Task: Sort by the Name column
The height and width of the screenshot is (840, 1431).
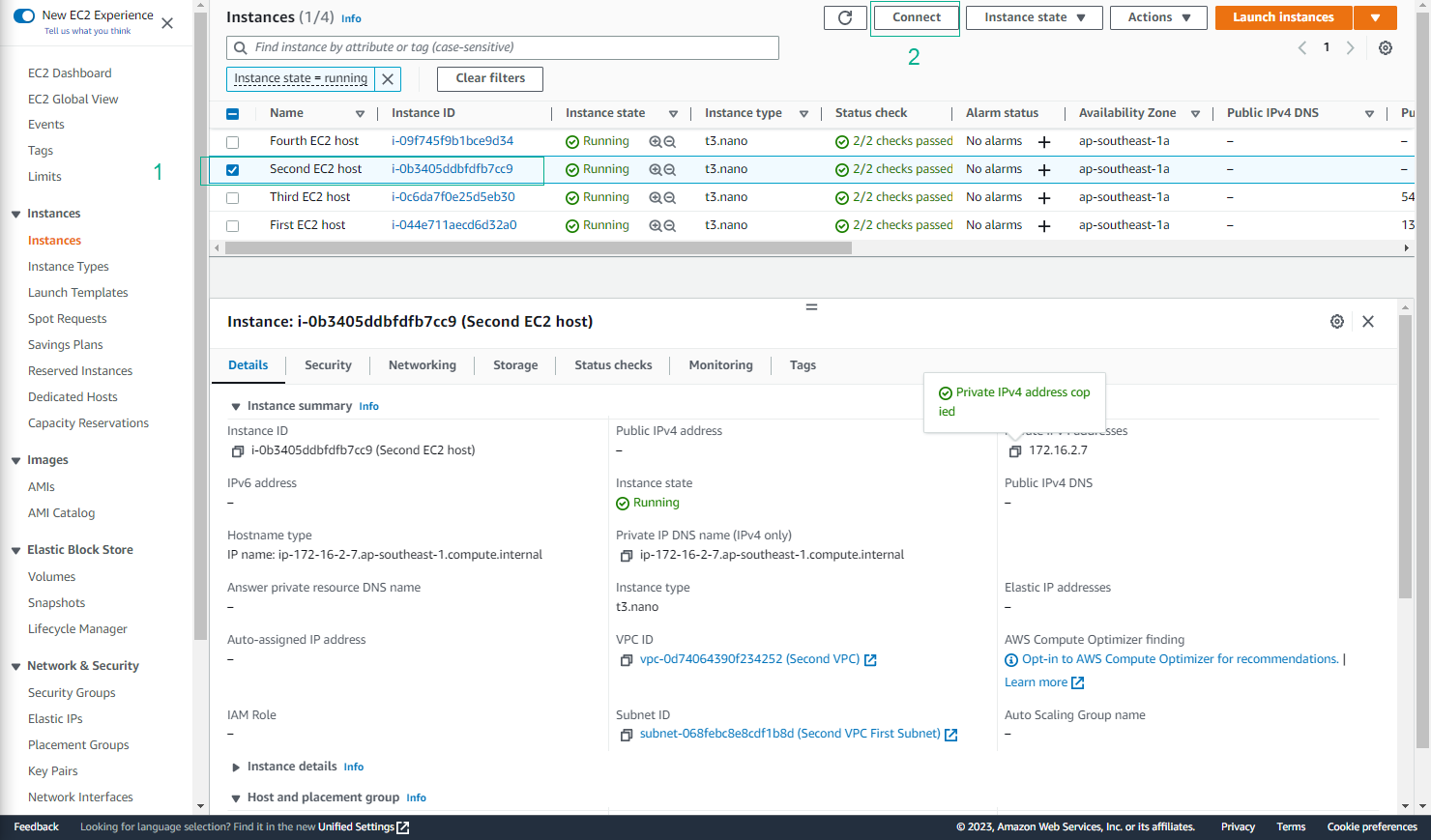Action: [x=360, y=114]
